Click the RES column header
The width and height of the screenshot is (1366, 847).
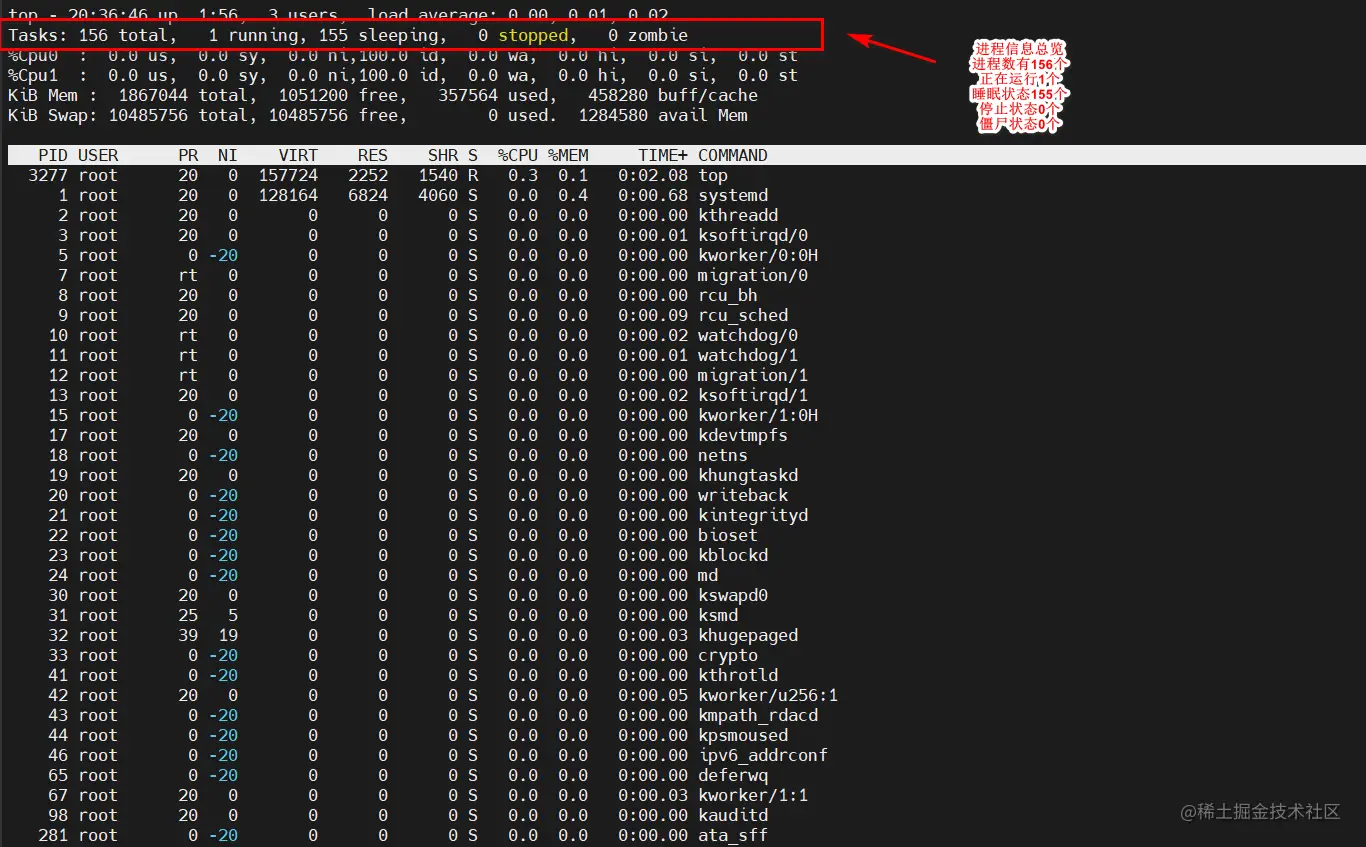[373, 155]
